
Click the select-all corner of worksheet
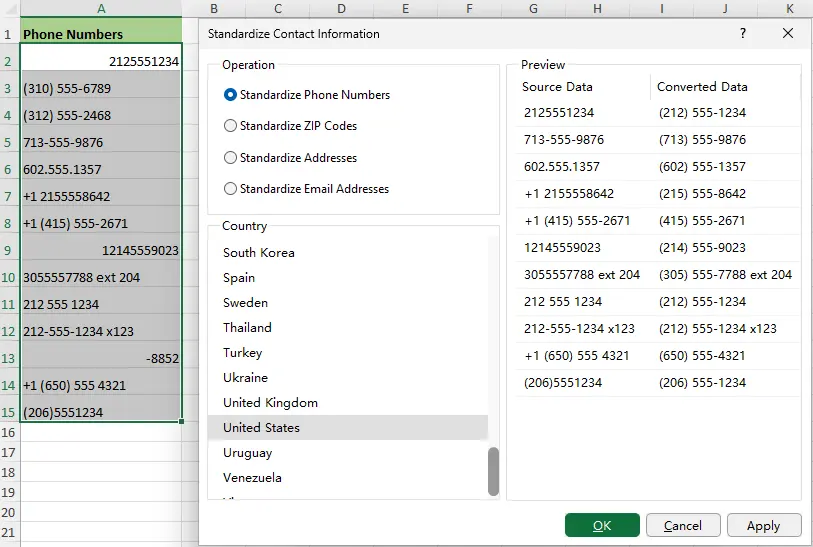(9, 8)
